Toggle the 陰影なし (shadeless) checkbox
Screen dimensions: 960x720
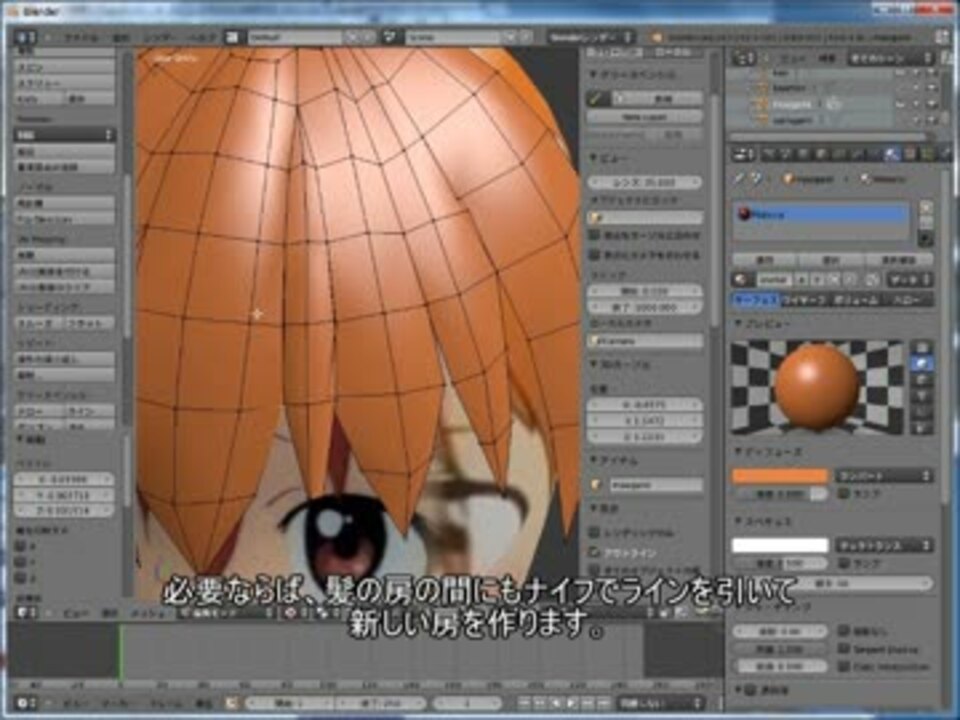[843, 631]
